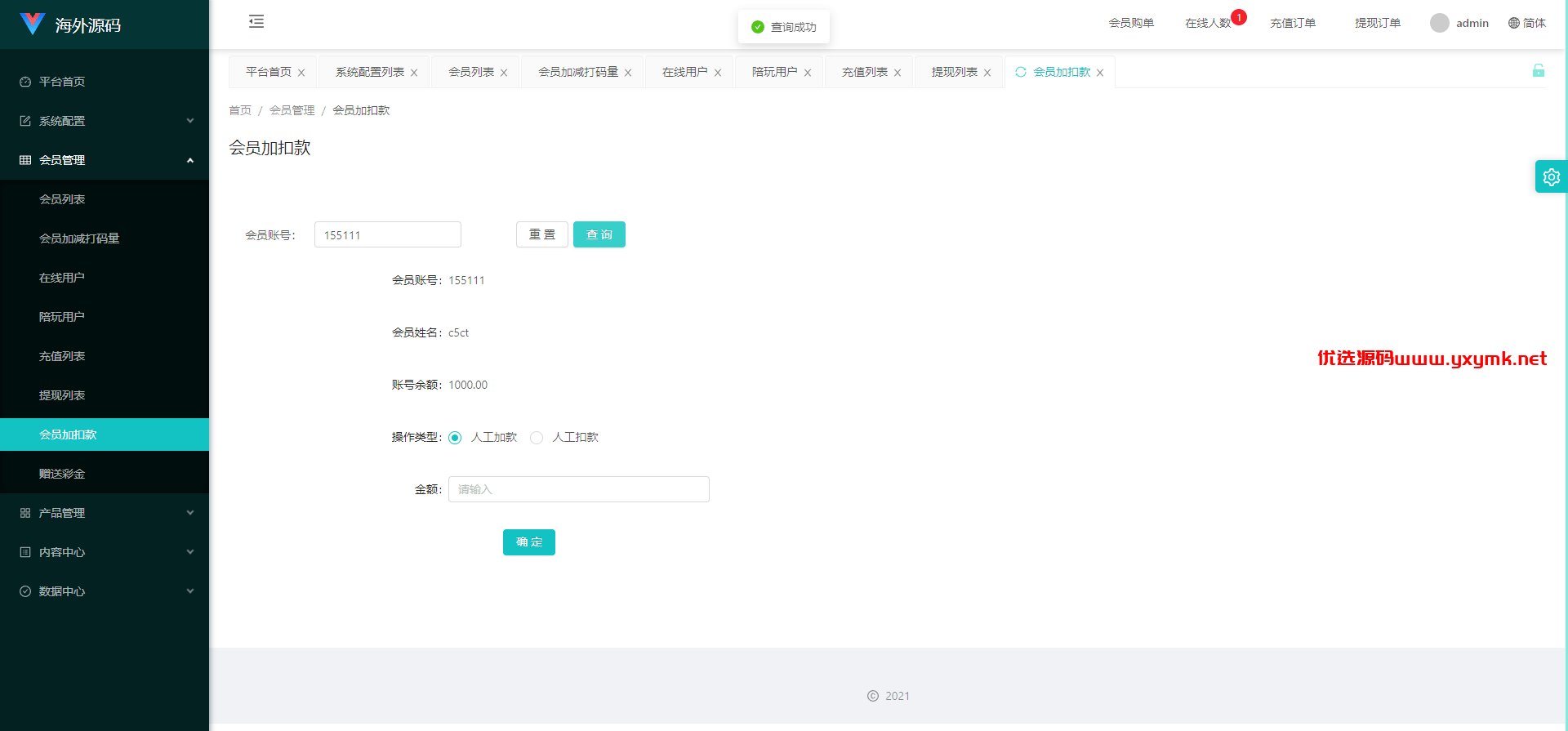The width and height of the screenshot is (1568, 731).
Task: Close the 提现列表 tab
Action: pos(987,73)
